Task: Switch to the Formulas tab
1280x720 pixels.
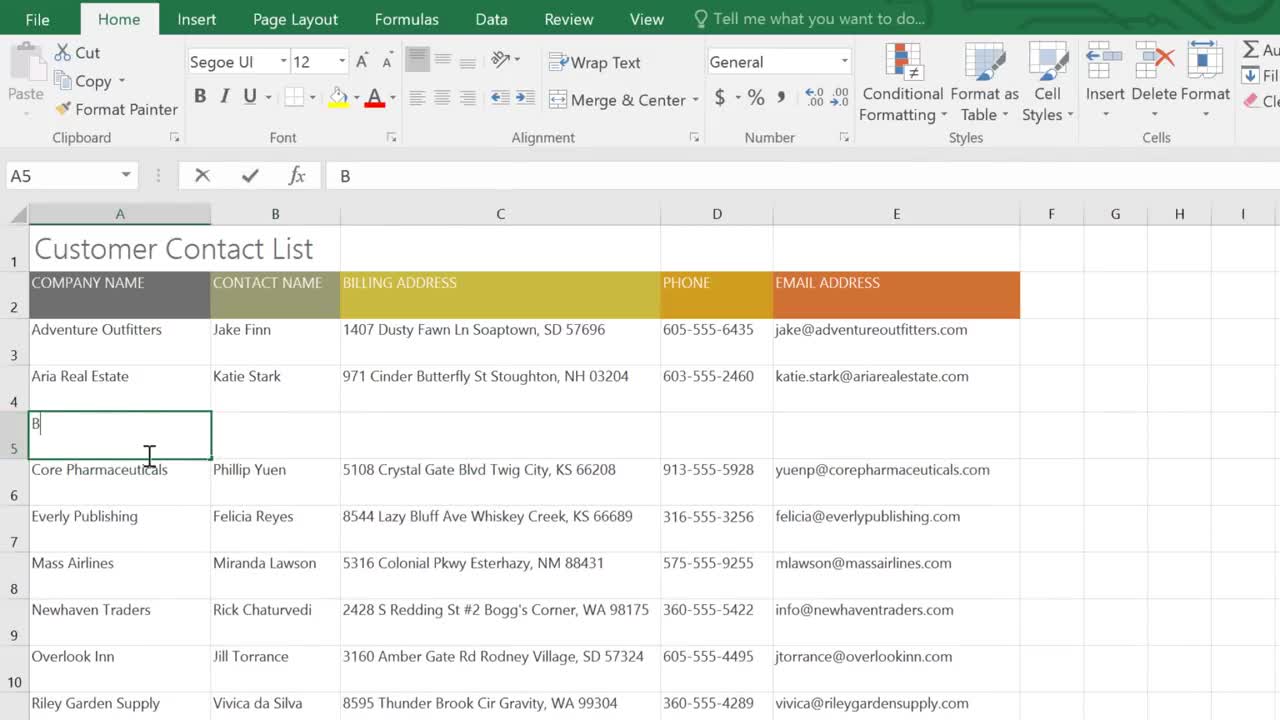Action: (x=406, y=19)
